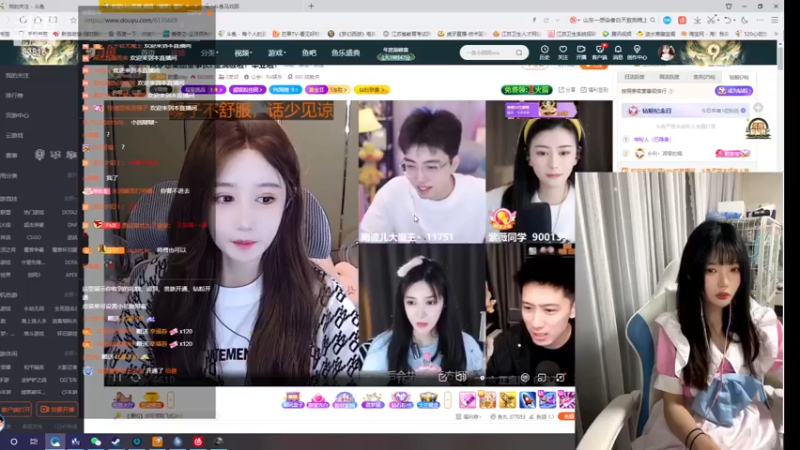Open the 客户端 client download icon
Screen dimensions: 800x450
click(599, 52)
